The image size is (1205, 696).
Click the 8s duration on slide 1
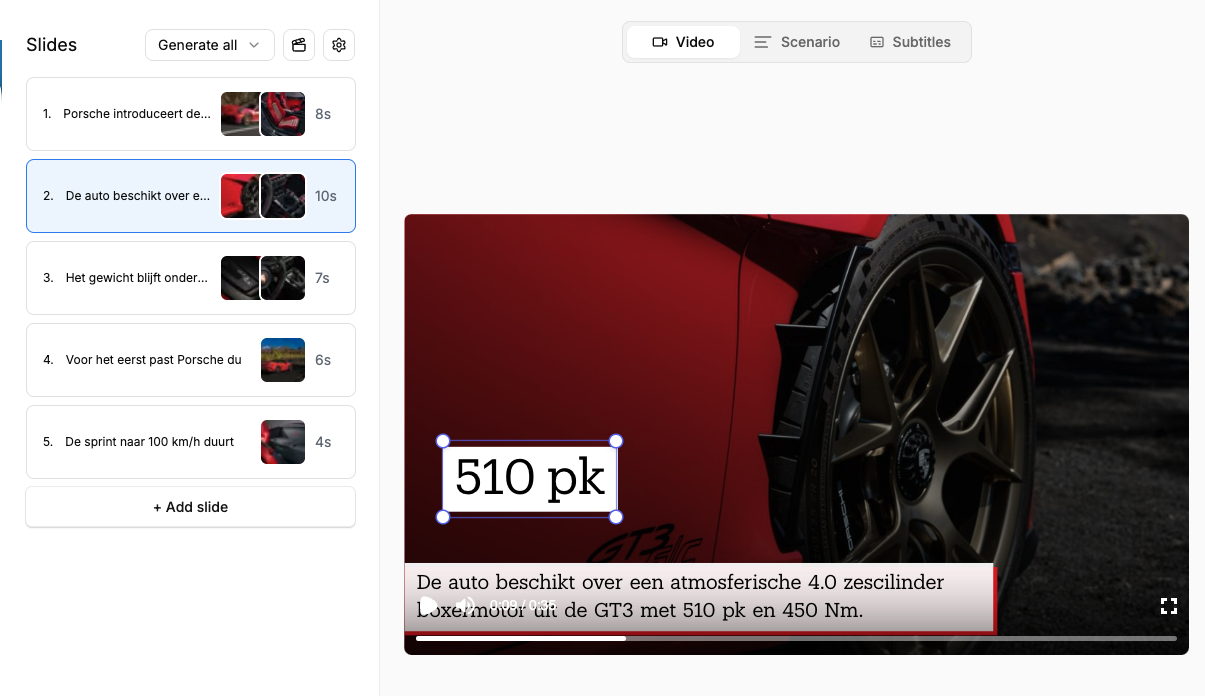click(323, 114)
